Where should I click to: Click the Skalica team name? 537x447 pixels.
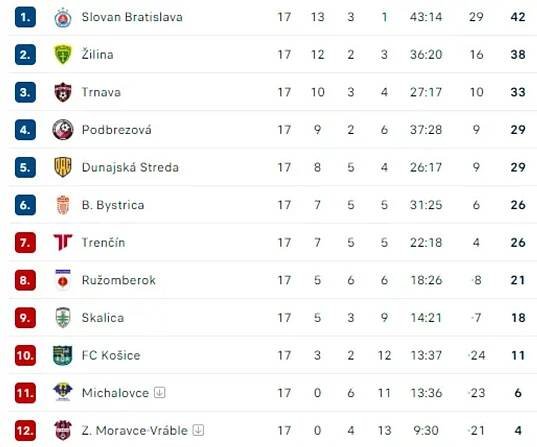tap(103, 318)
